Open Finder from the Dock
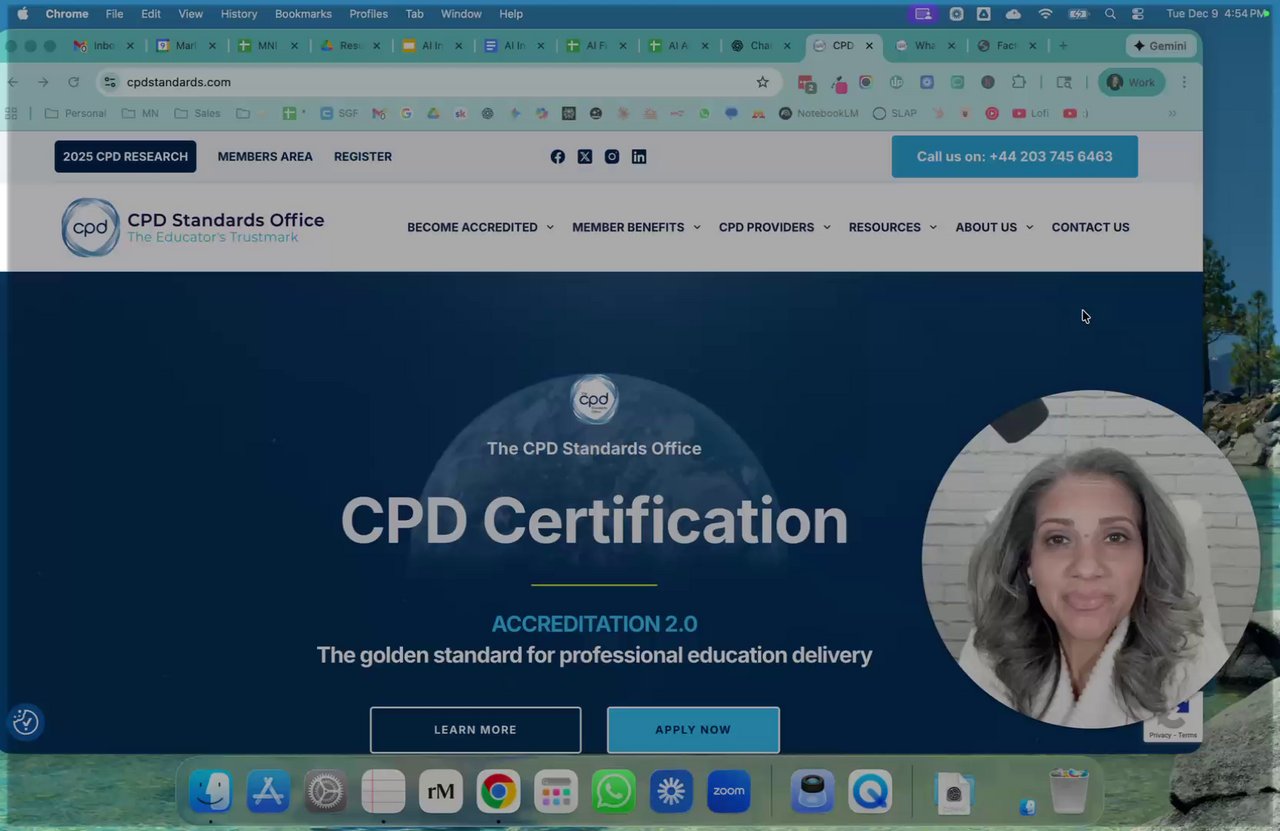This screenshot has height=831, width=1280. tap(210, 792)
